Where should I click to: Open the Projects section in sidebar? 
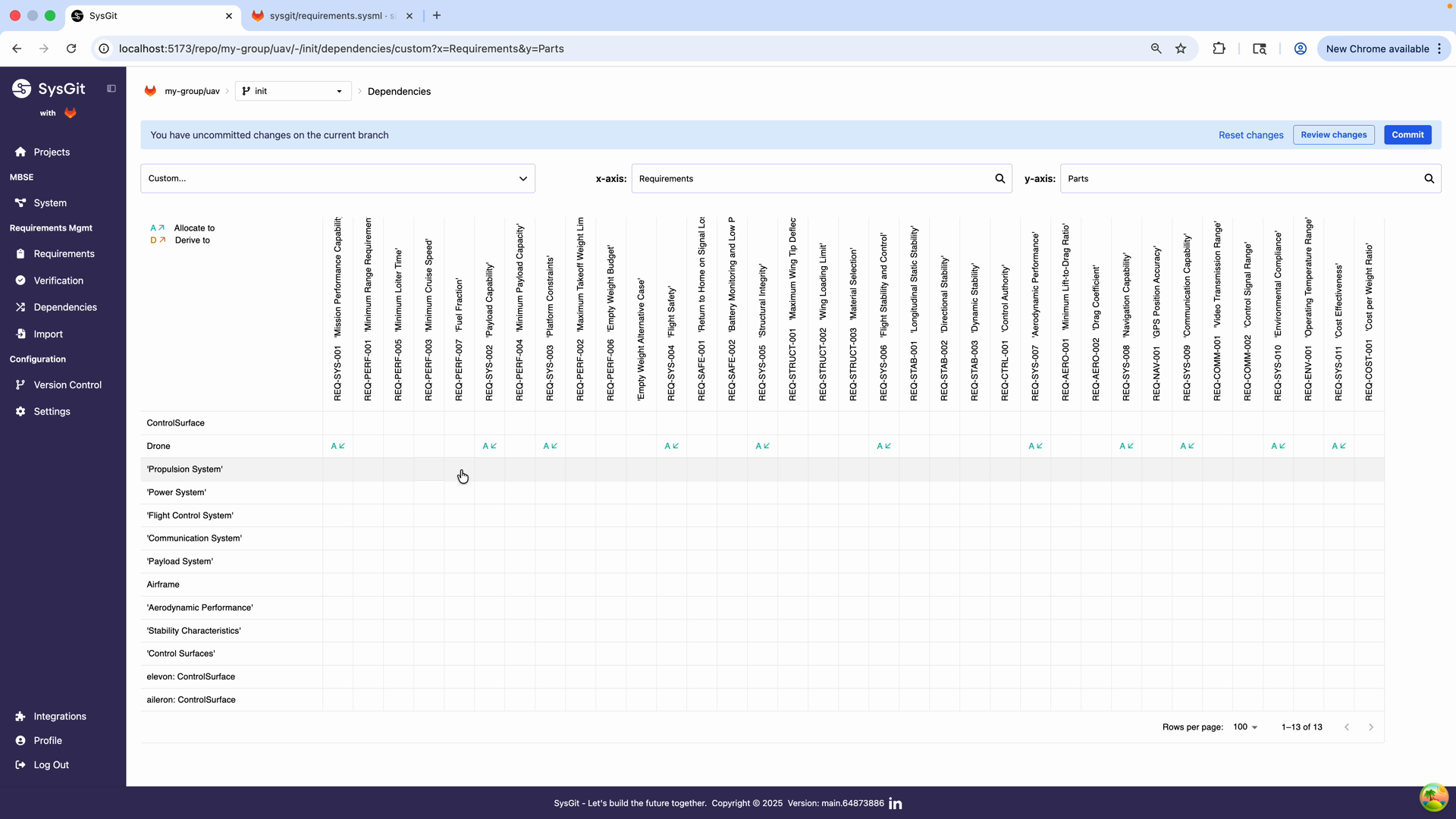tap(52, 152)
